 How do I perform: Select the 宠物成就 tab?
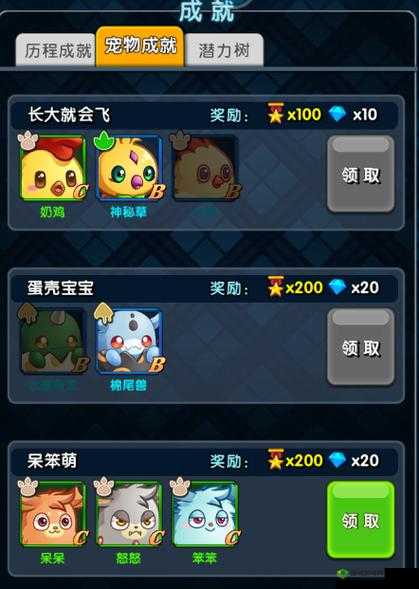[x=140, y=47]
